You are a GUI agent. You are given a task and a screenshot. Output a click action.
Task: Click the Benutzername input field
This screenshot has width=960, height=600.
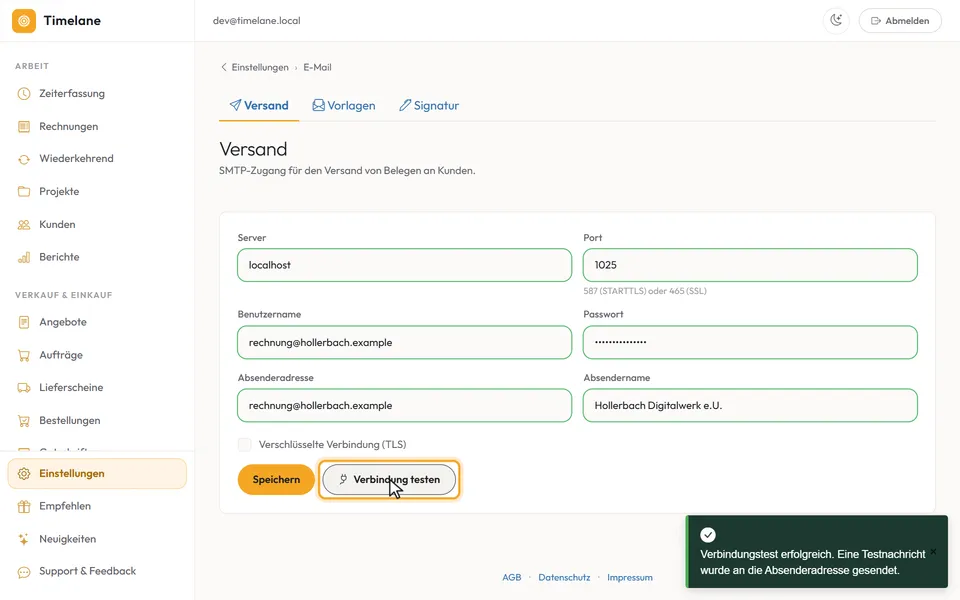pyautogui.click(x=405, y=342)
